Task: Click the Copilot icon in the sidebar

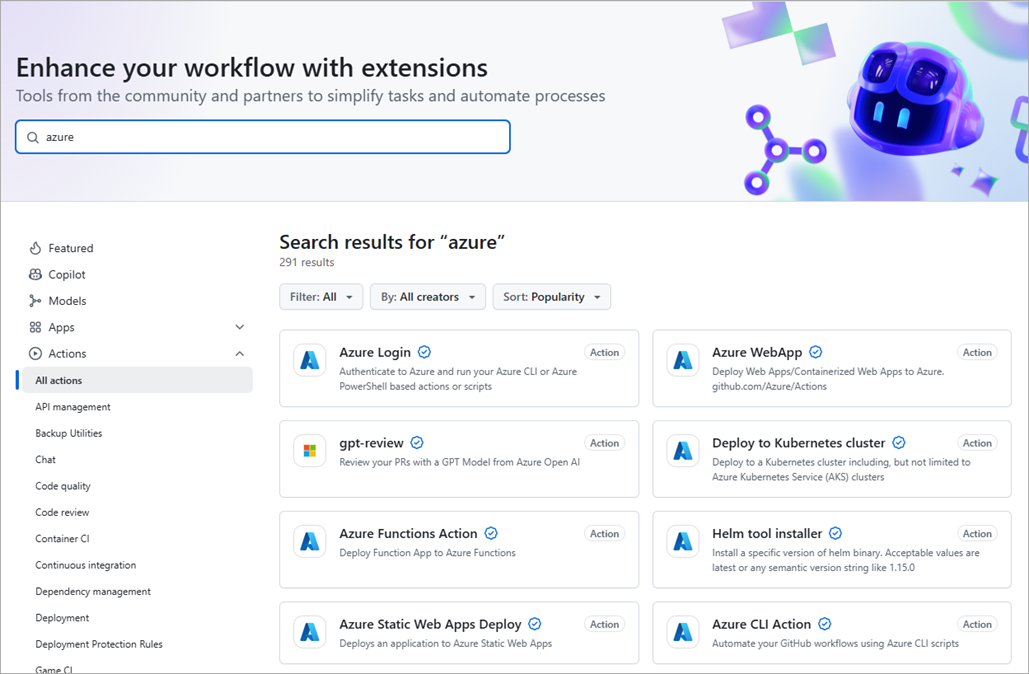Action: (36, 274)
